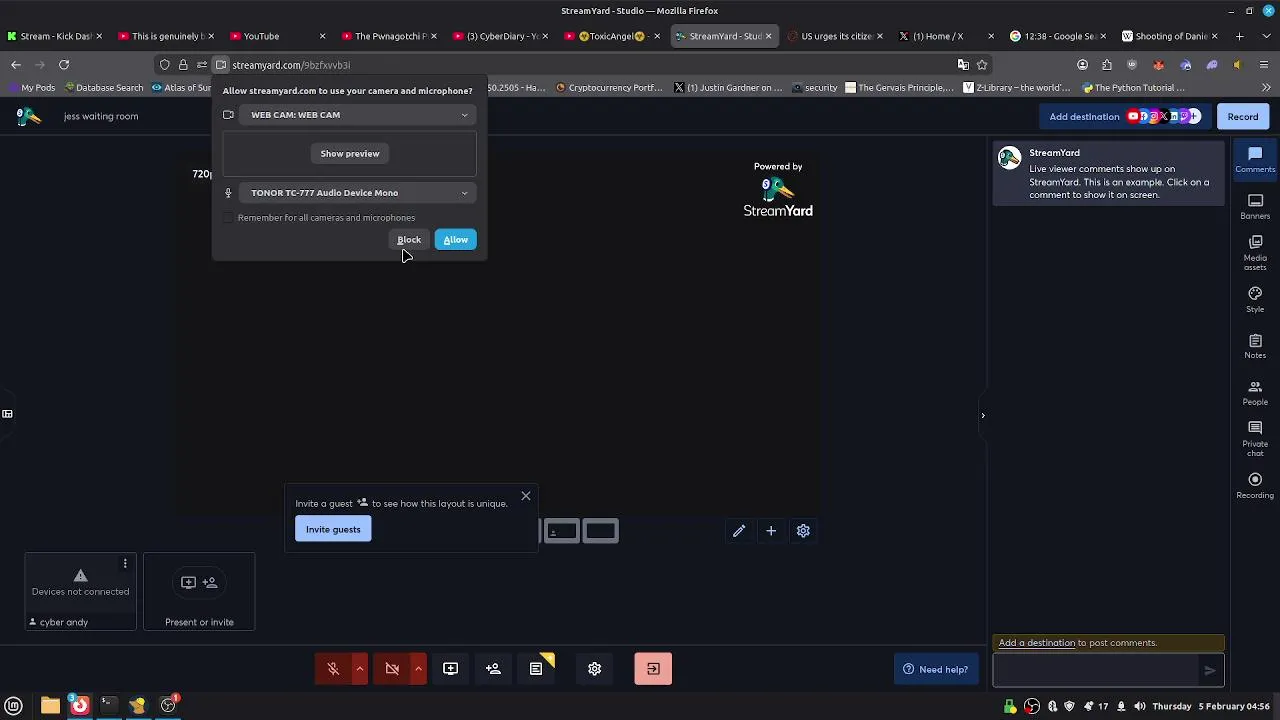
Task: Open the WEB CAM camera dropdown
Action: point(358,115)
